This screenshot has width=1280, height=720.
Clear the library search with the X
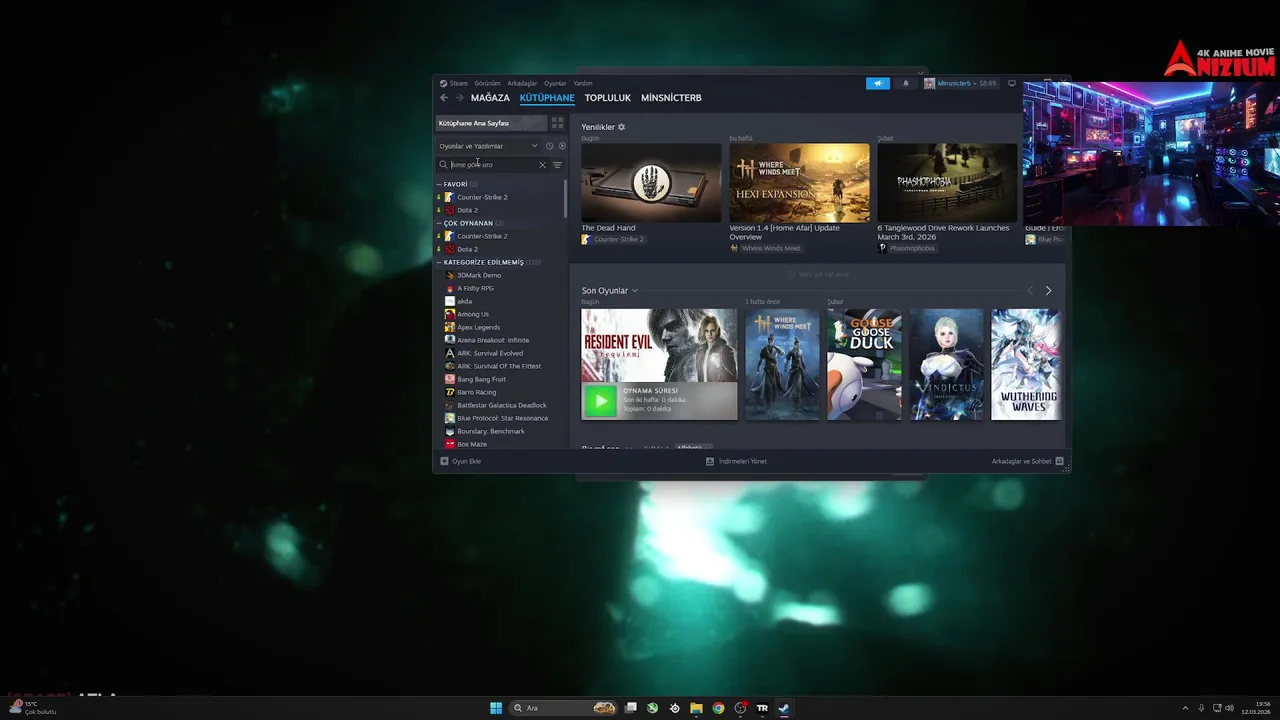click(543, 165)
